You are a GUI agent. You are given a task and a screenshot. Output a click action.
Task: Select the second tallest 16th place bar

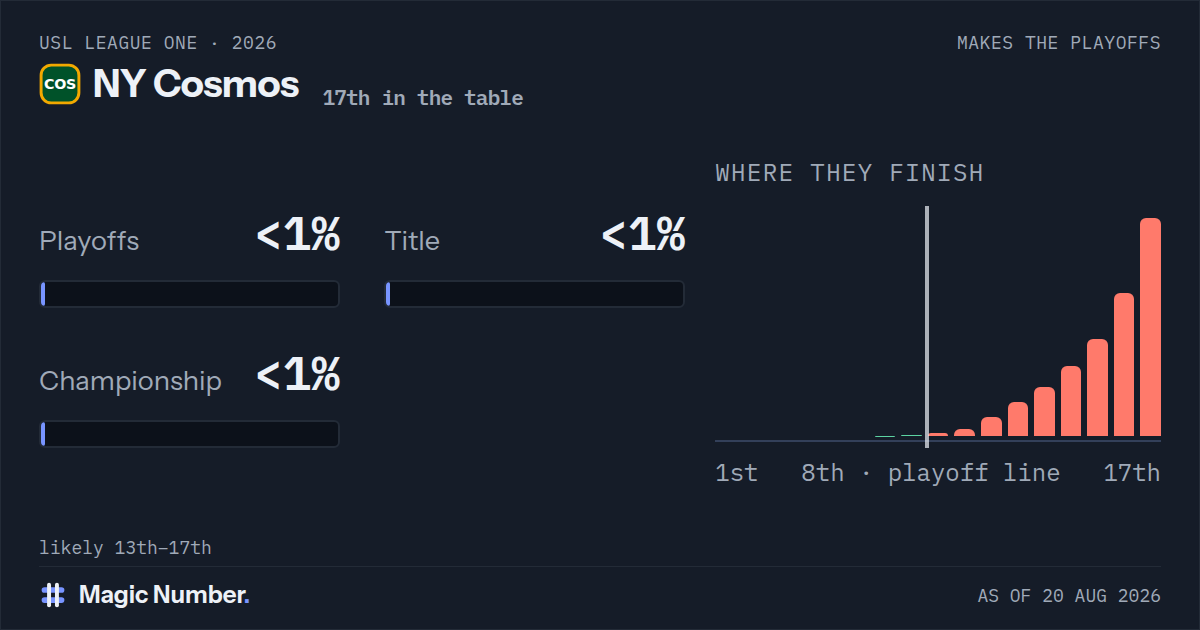[1124, 365]
